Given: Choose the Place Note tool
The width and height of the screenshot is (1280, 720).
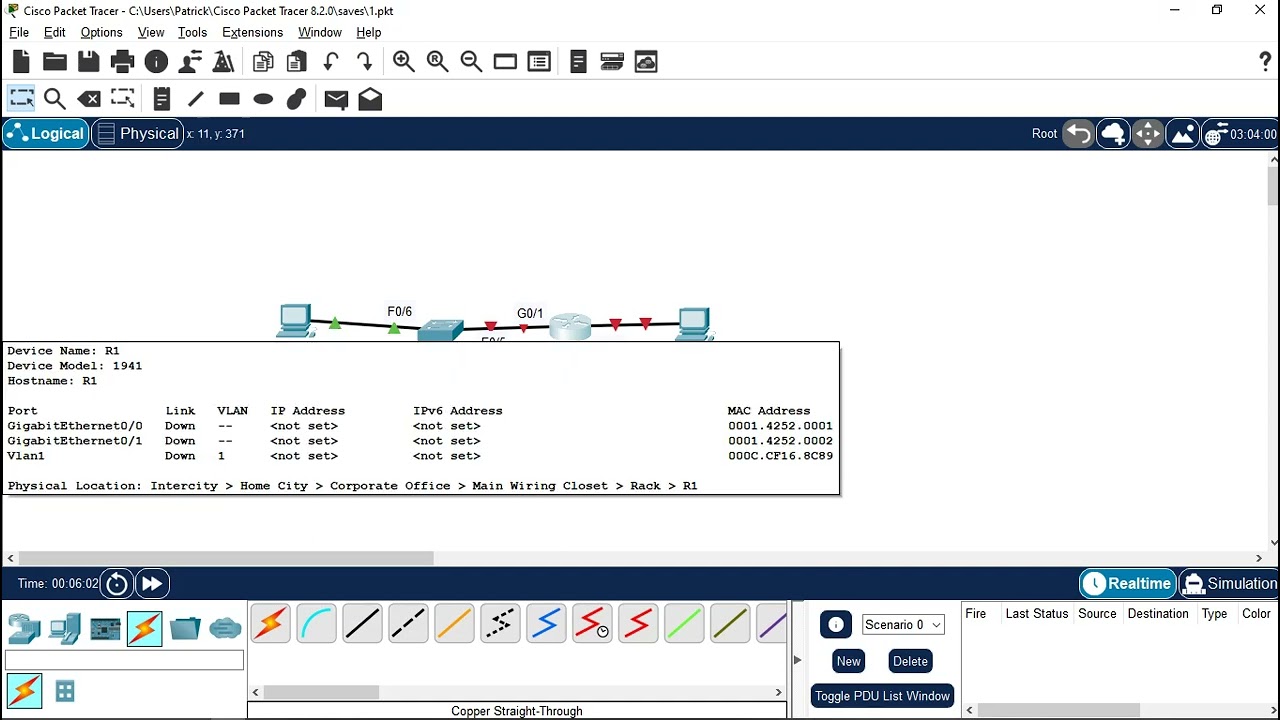Looking at the screenshot, I should click(x=162, y=99).
